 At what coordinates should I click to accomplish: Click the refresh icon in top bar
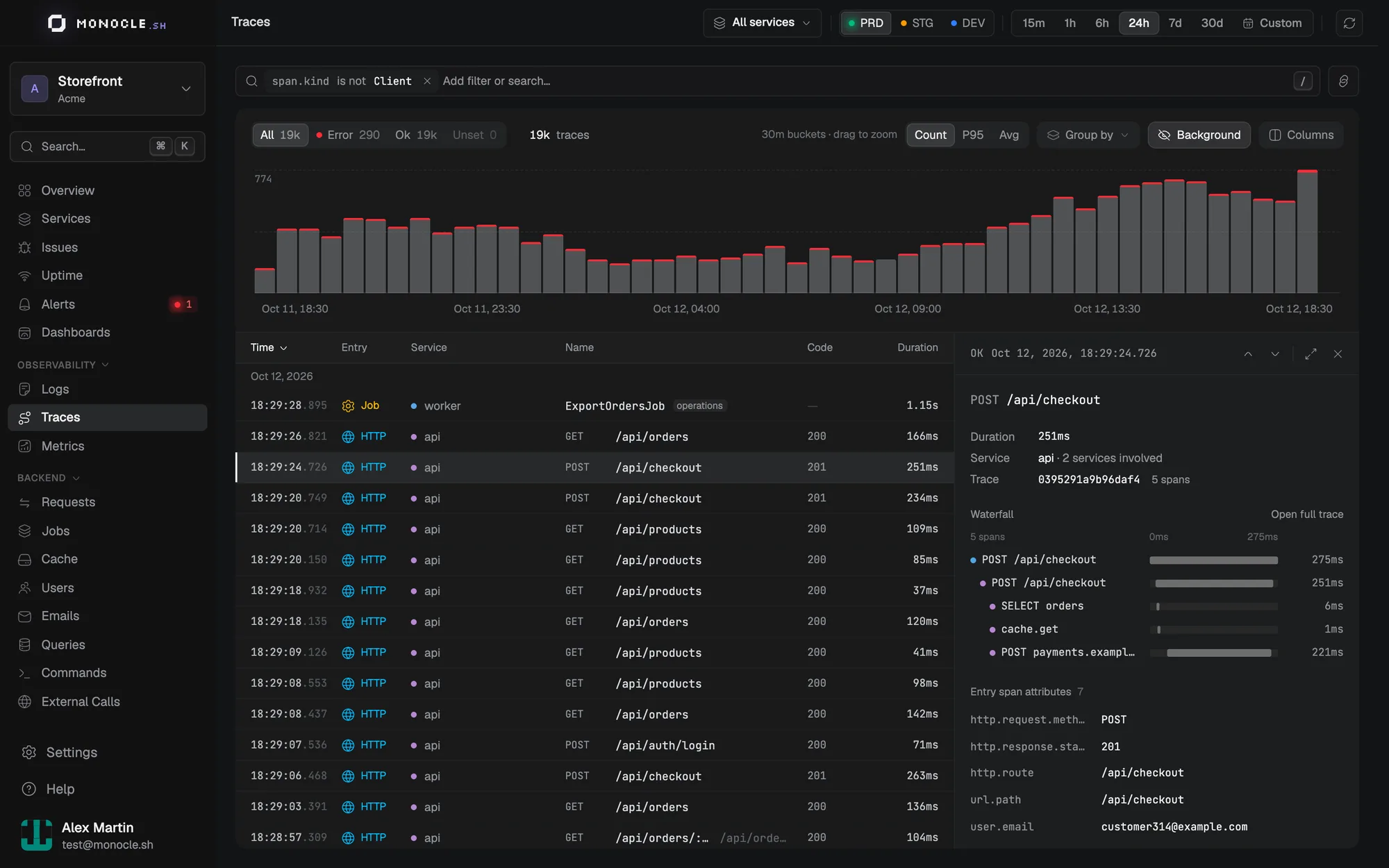point(1349,23)
